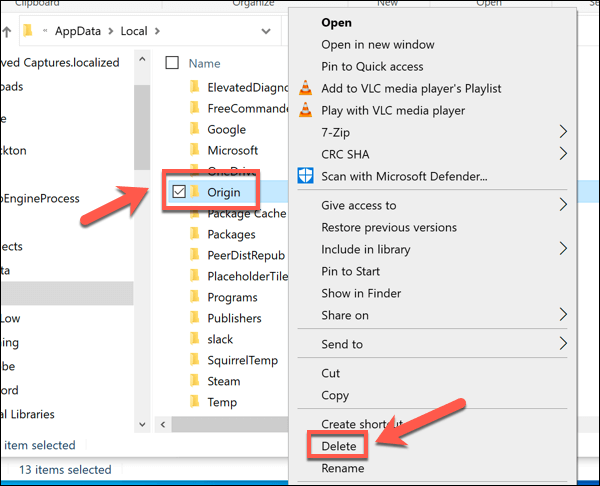The height and width of the screenshot is (486, 600).
Task: Click the navigation pane vertical scrollbar thumb
Action: point(142,127)
